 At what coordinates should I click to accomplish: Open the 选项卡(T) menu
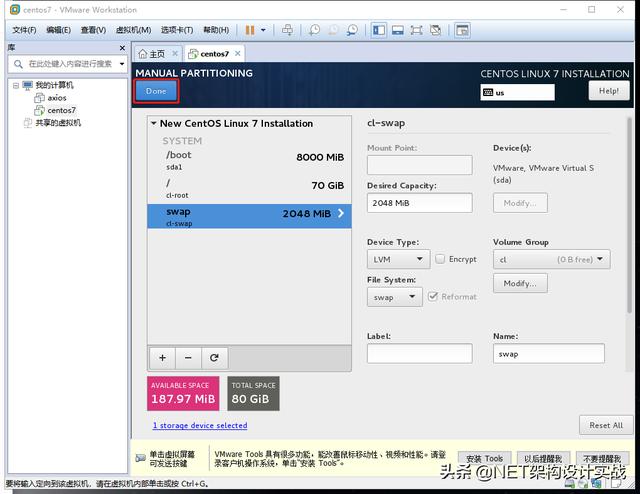pos(177,30)
